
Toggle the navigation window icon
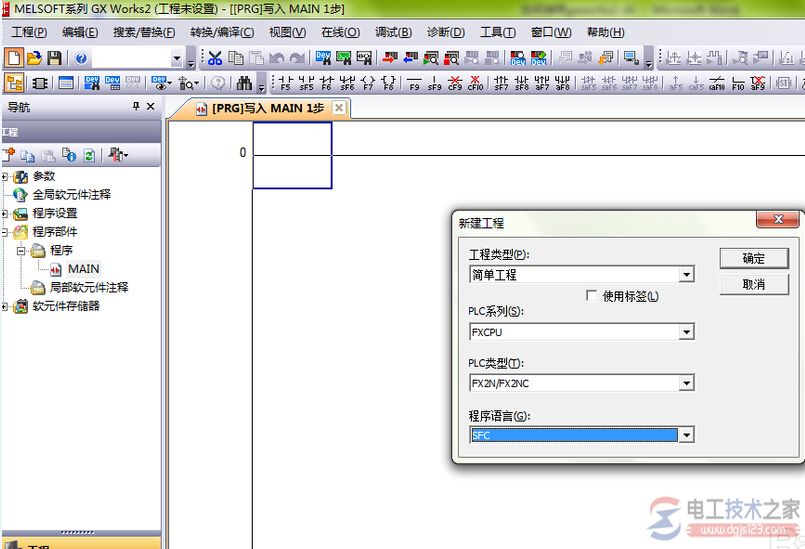14,82
